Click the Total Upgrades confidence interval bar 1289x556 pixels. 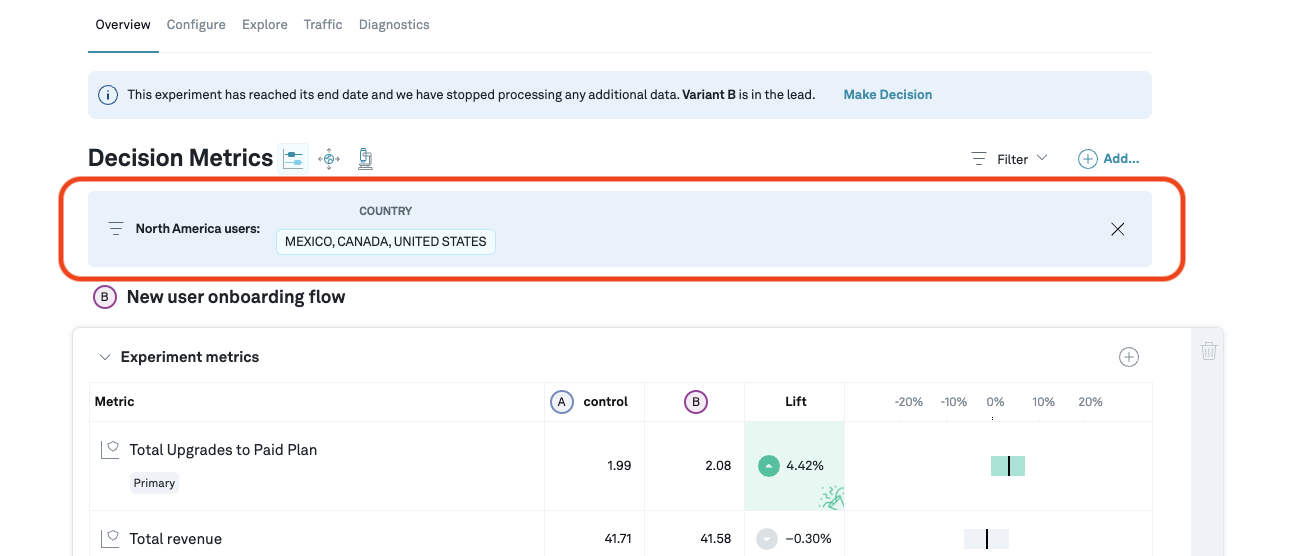click(x=1008, y=466)
